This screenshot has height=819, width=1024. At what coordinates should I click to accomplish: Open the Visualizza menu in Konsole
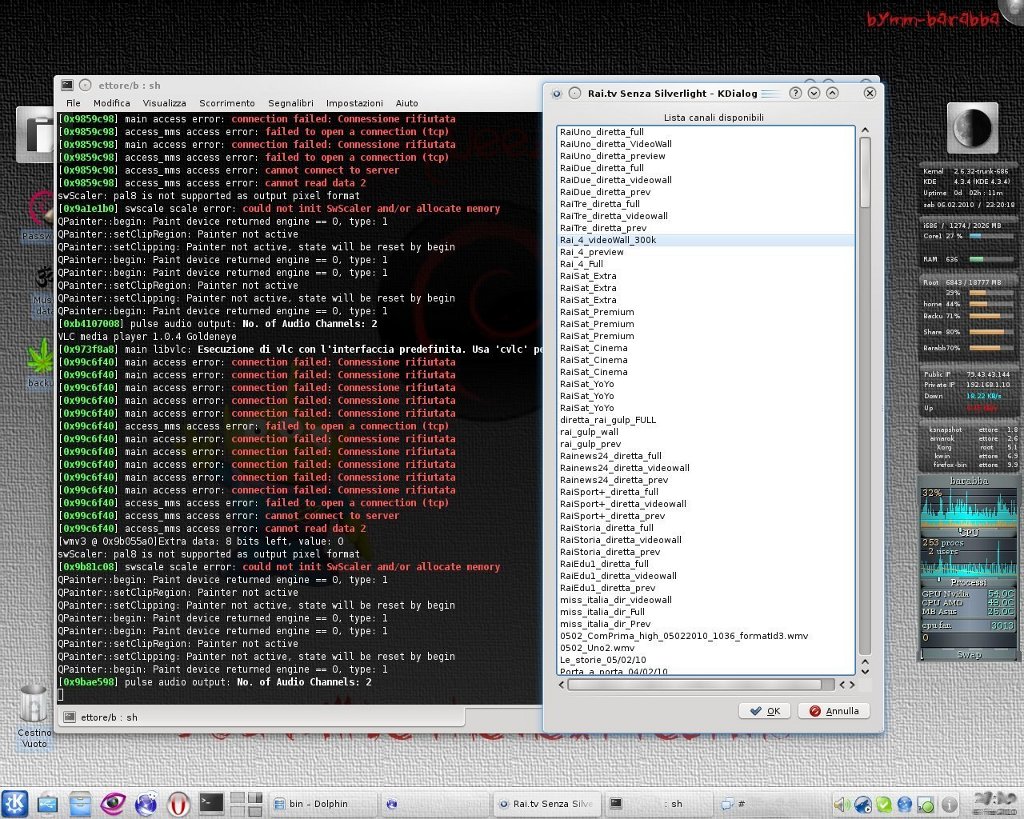pos(164,103)
